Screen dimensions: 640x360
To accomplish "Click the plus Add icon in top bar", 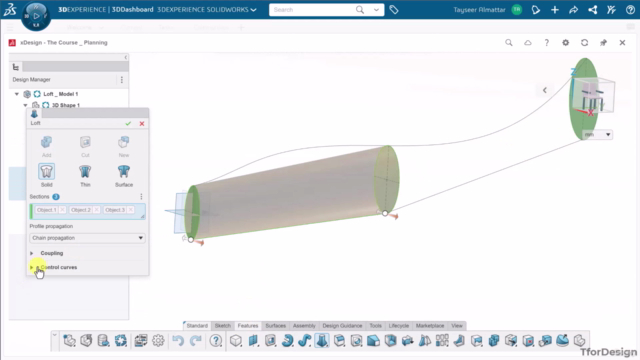I will point(555,9).
